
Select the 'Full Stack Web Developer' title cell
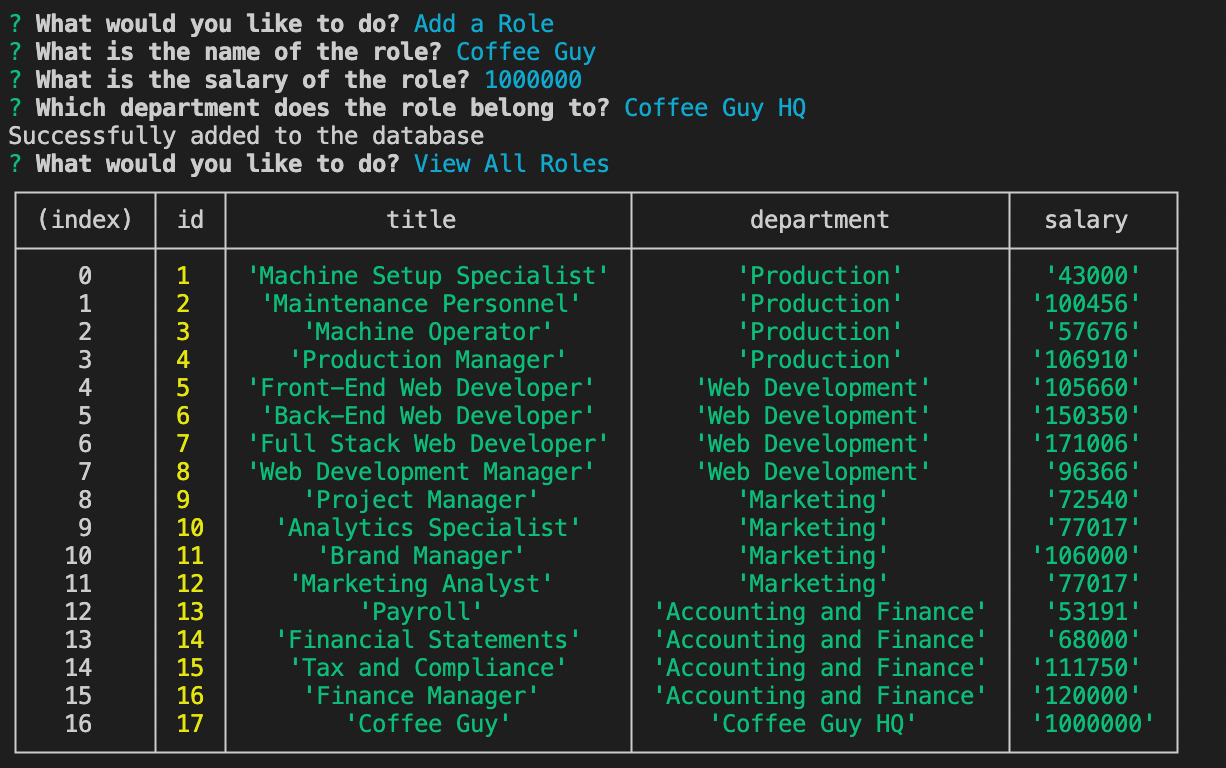(428, 444)
